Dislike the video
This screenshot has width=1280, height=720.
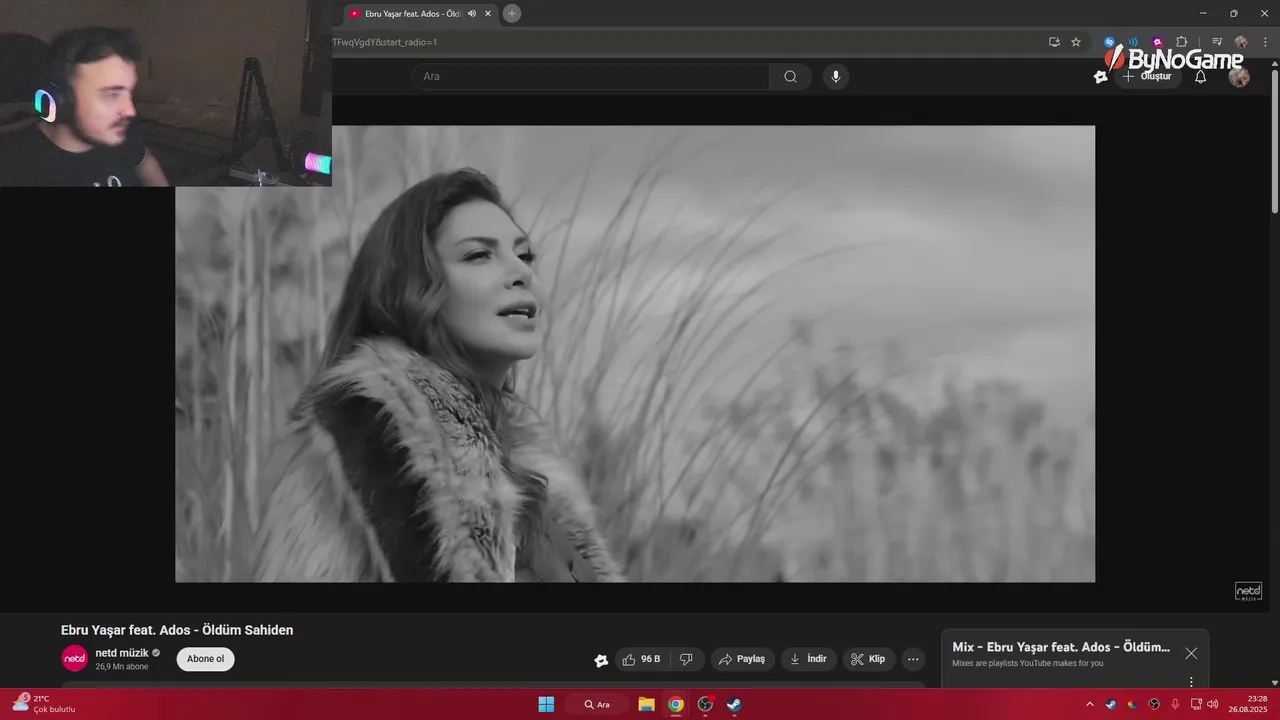[x=686, y=659]
